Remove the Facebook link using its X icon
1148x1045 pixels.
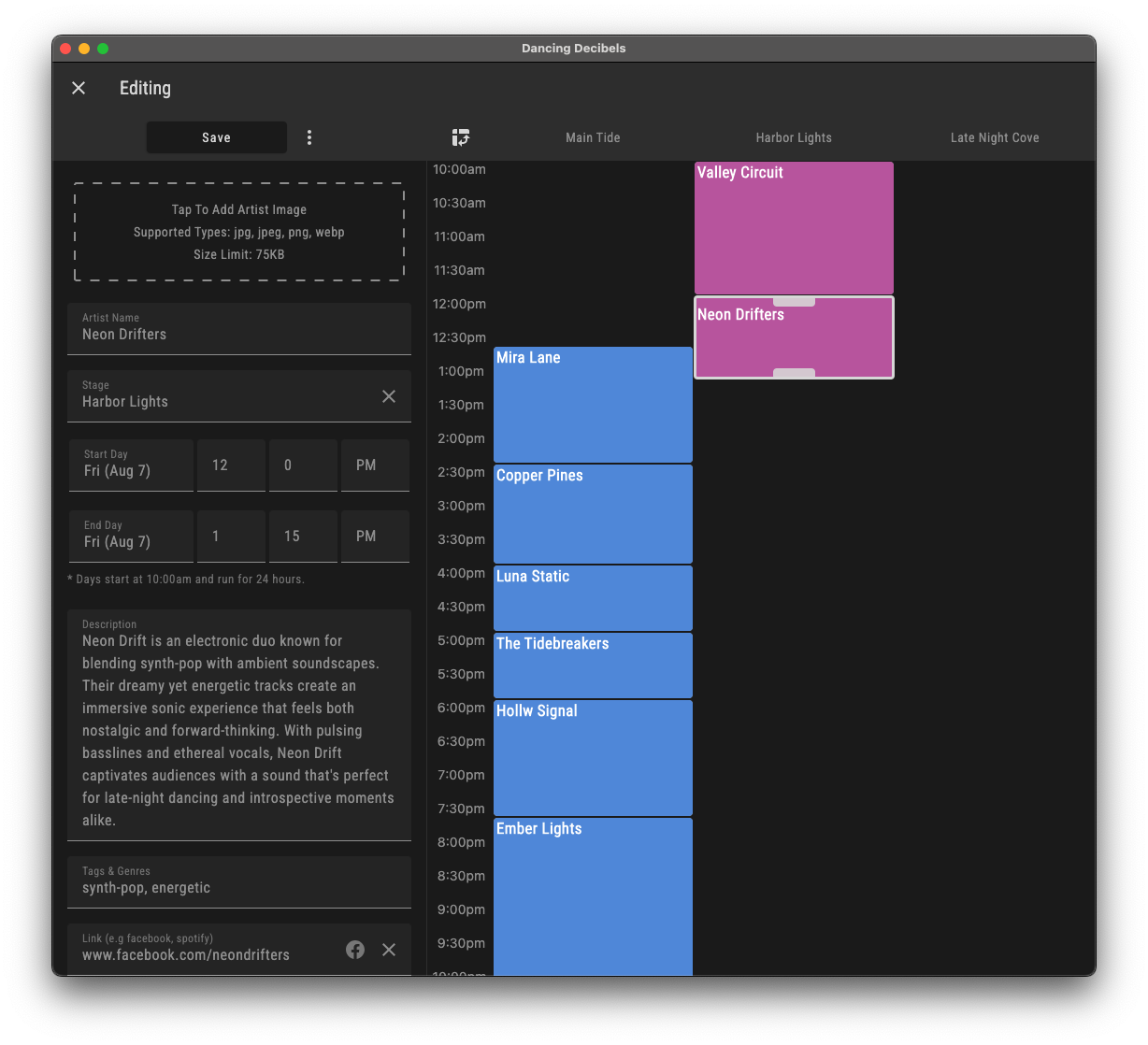[x=389, y=949]
